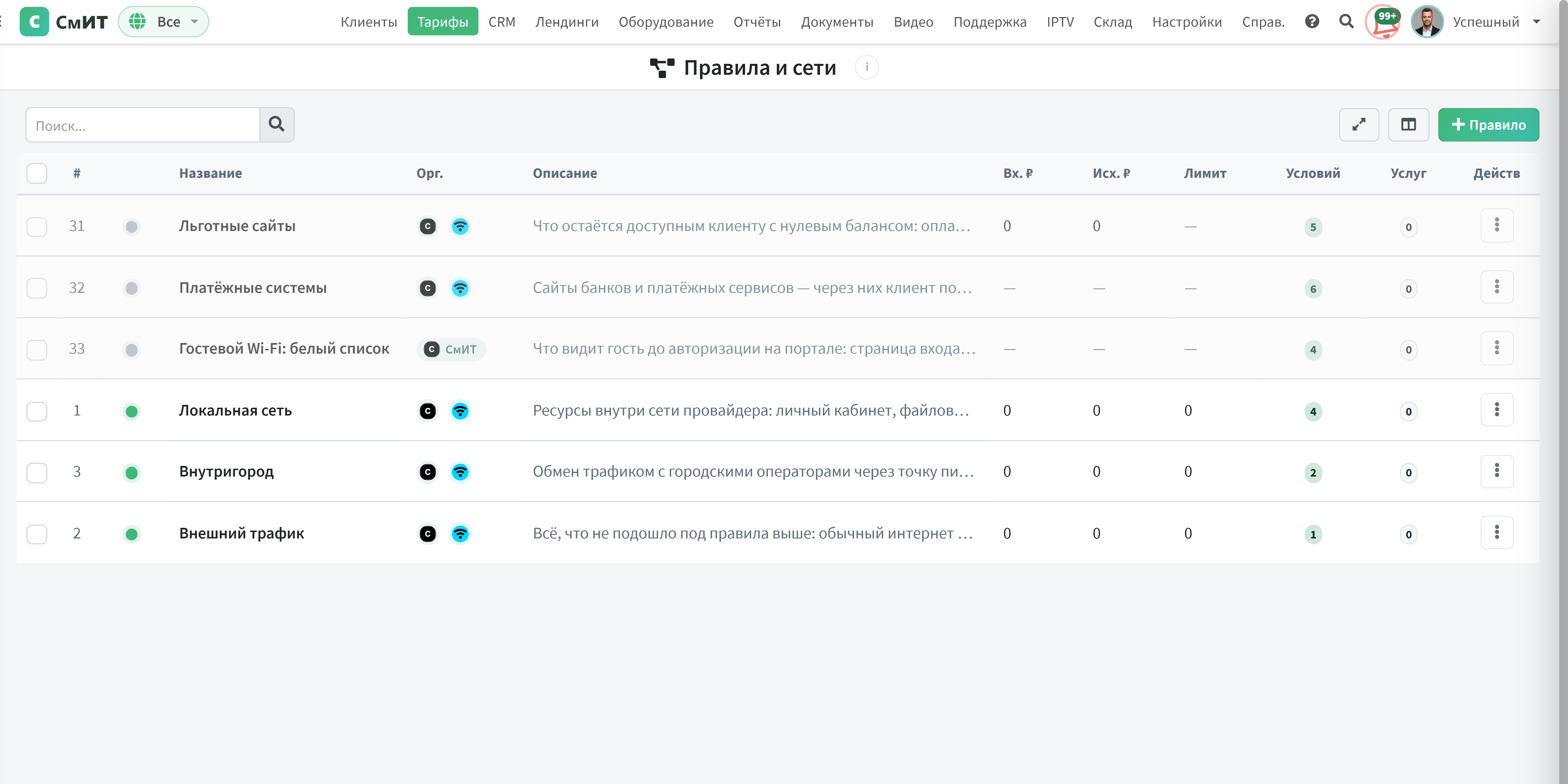This screenshot has height=784, width=1568.
Task: Click the Wi-Fi org icon for Платёжные системы
Action: point(460,288)
